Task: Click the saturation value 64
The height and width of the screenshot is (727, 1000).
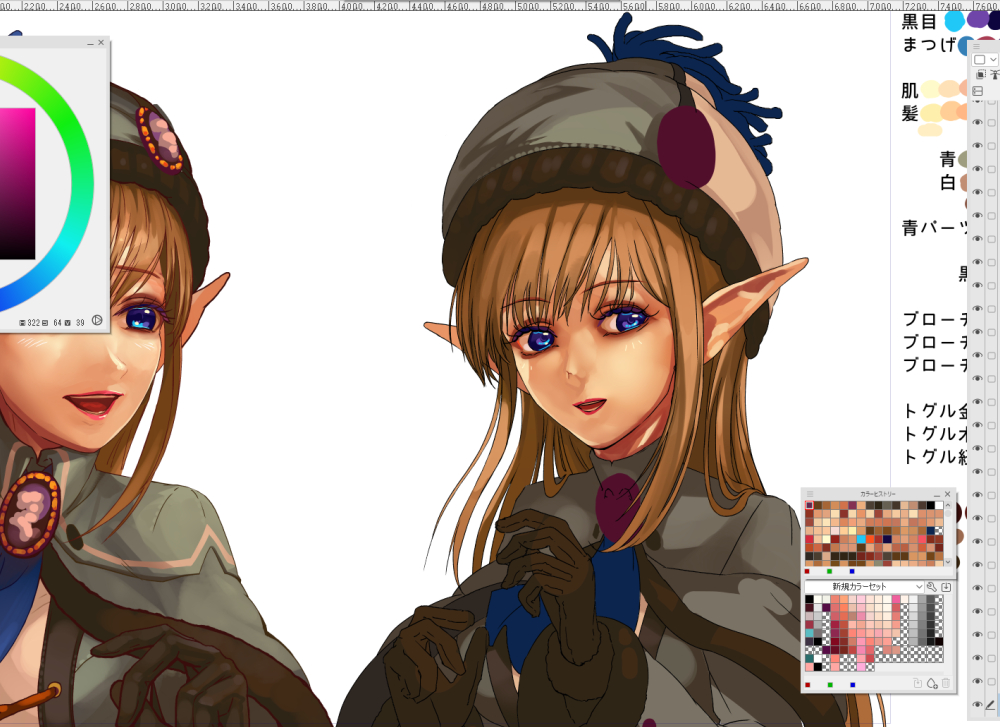Action: coord(57,323)
